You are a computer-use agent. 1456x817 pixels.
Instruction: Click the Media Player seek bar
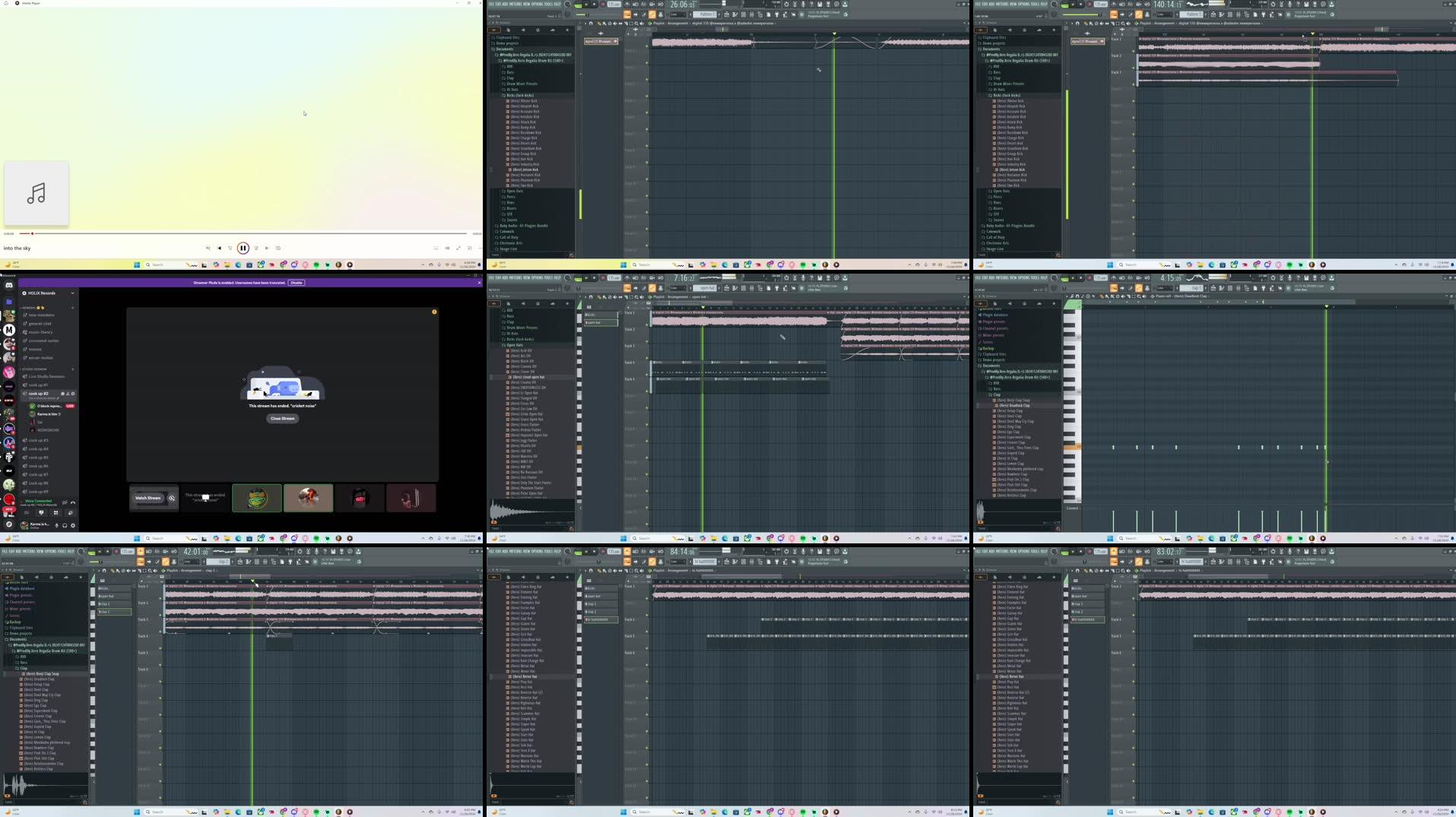coord(243,233)
